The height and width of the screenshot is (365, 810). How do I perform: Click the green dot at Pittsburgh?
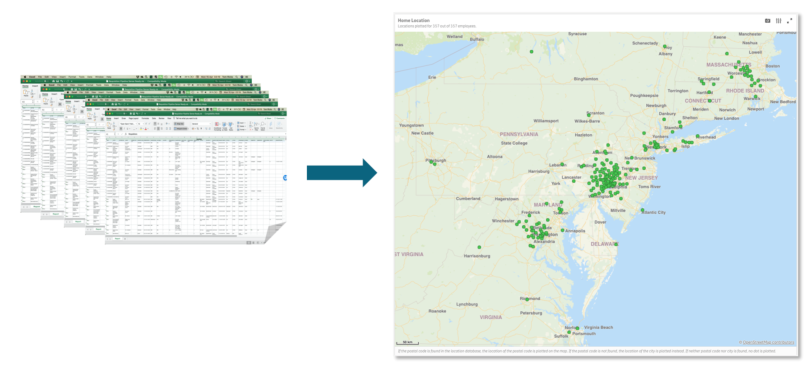pos(434,164)
